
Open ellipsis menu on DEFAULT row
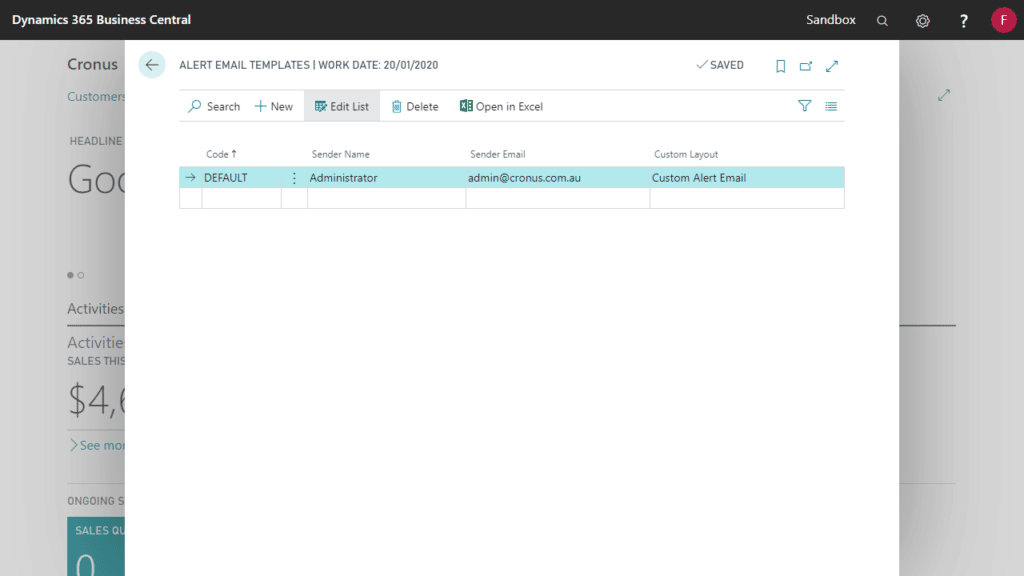click(x=293, y=177)
